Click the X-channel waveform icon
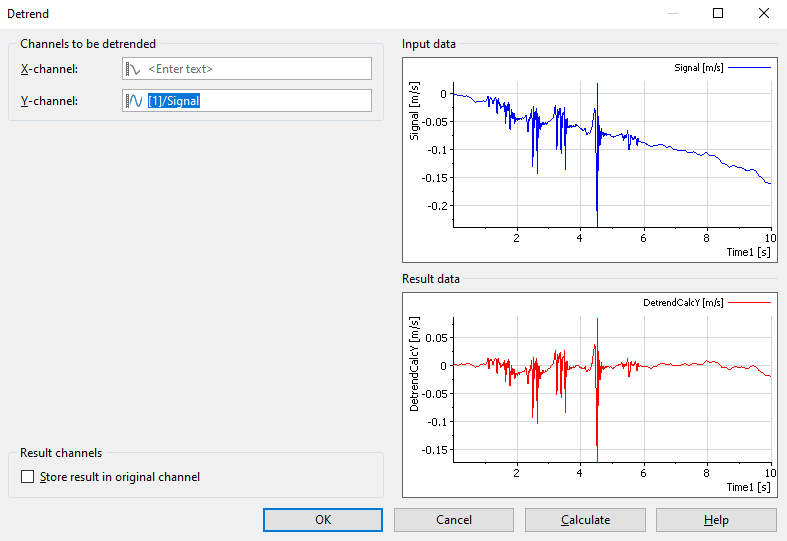The height and width of the screenshot is (541, 787). [133, 69]
